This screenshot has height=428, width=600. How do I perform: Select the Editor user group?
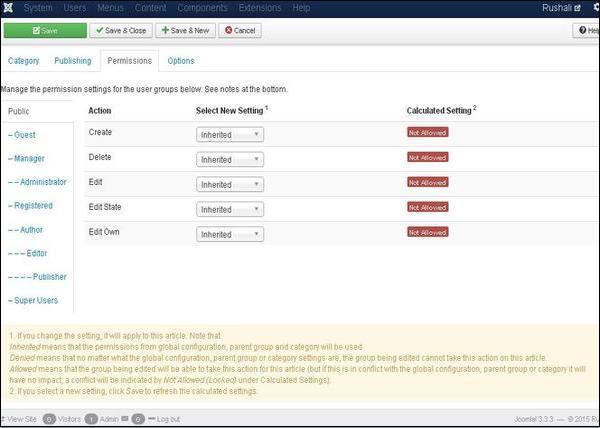28,253
